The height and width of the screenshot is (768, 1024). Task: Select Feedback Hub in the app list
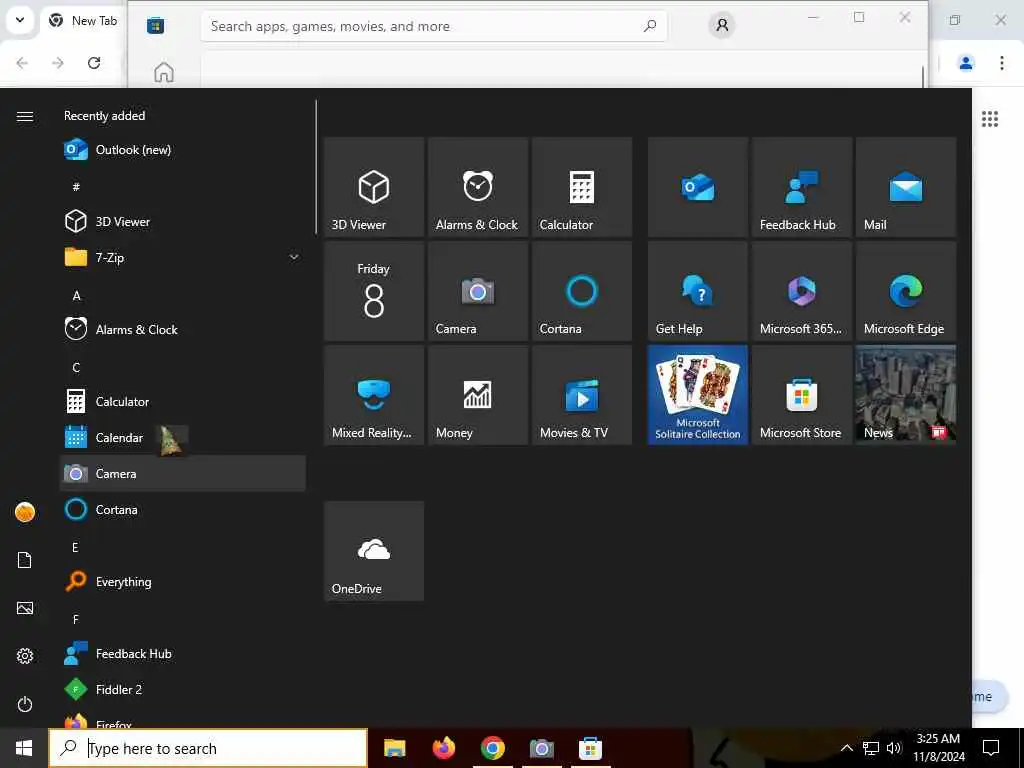pyautogui.click(x=183, y=653)
